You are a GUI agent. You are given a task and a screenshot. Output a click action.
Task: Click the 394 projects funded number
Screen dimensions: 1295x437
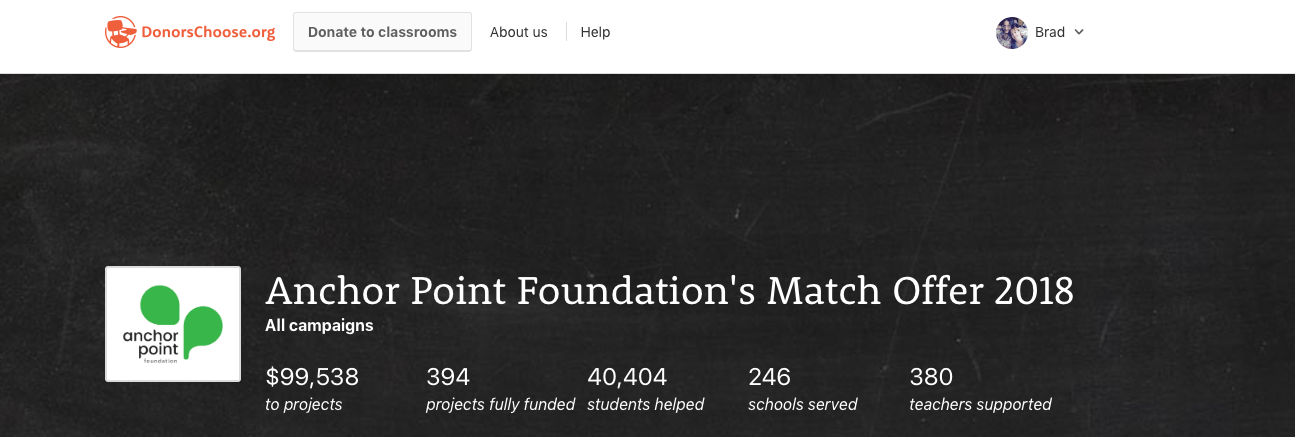pyautogui.click(x=448, y=377)
